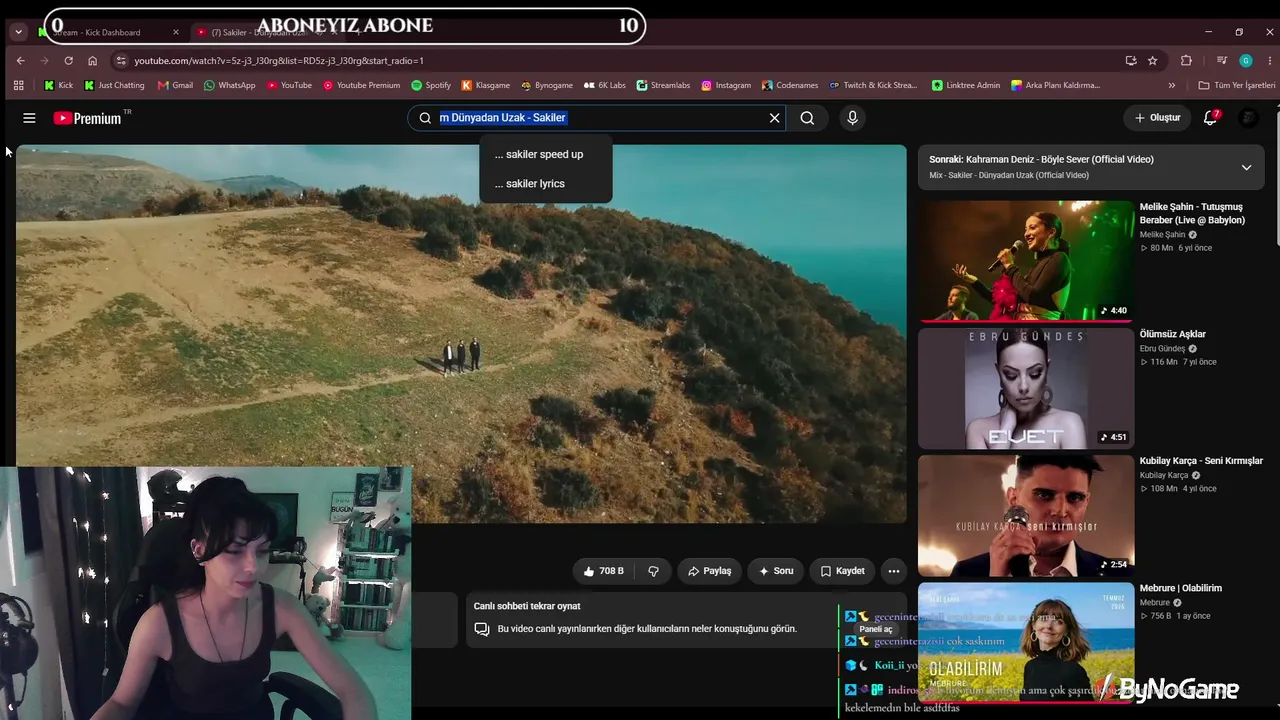1280x720 pixels.
Task: Switch to the Sakiler YouTube tab
Action: (x=265, y=32)
